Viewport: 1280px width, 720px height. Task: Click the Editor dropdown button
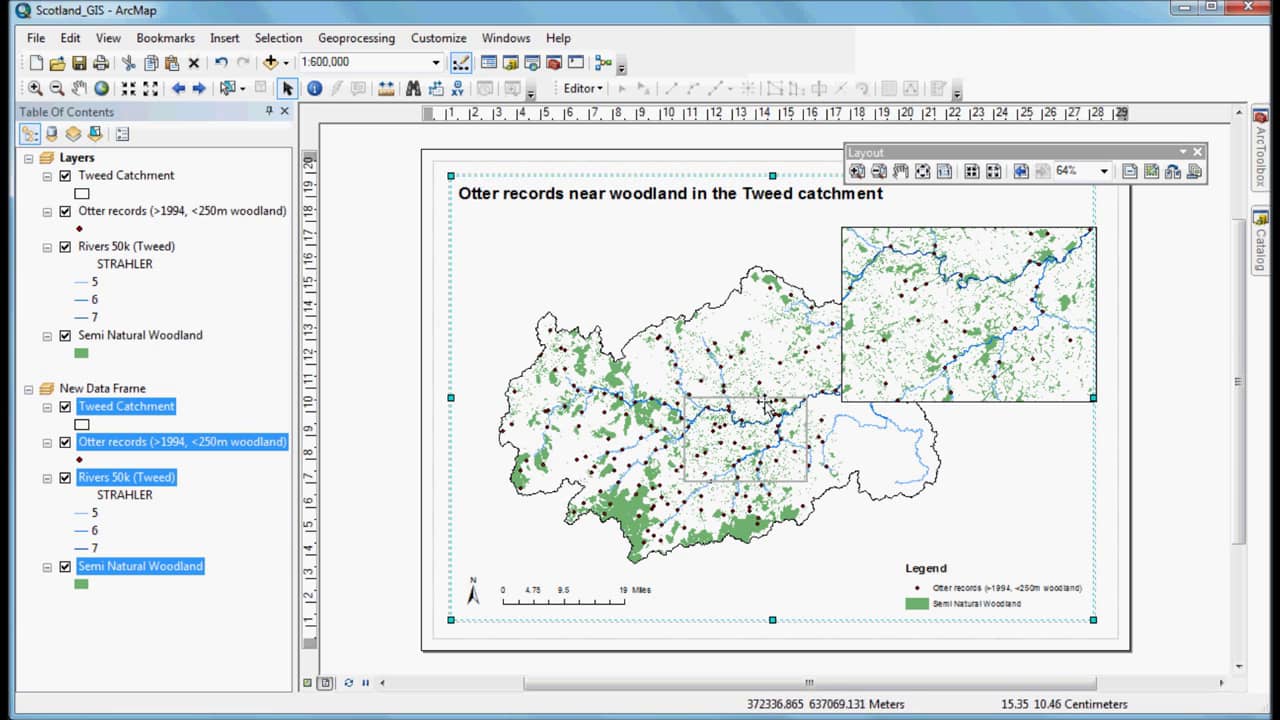click(x=582, y=88)
